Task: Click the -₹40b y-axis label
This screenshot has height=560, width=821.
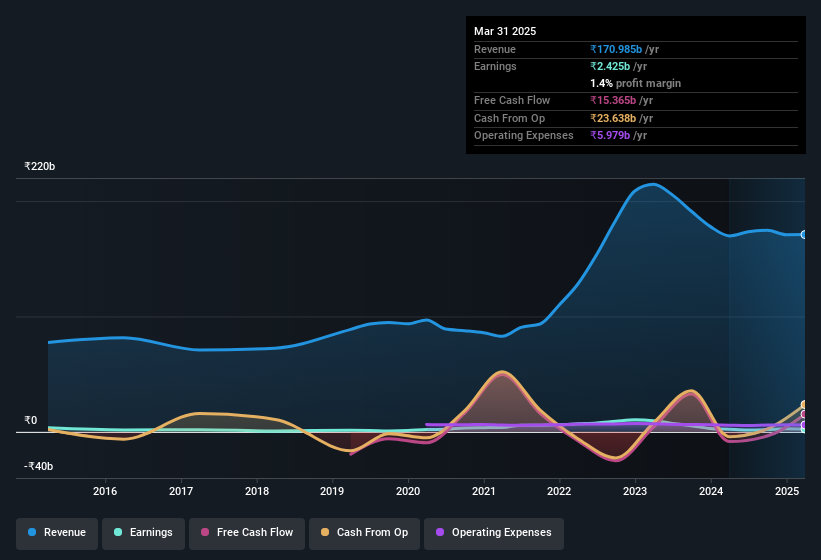Action: coord(38,466)
